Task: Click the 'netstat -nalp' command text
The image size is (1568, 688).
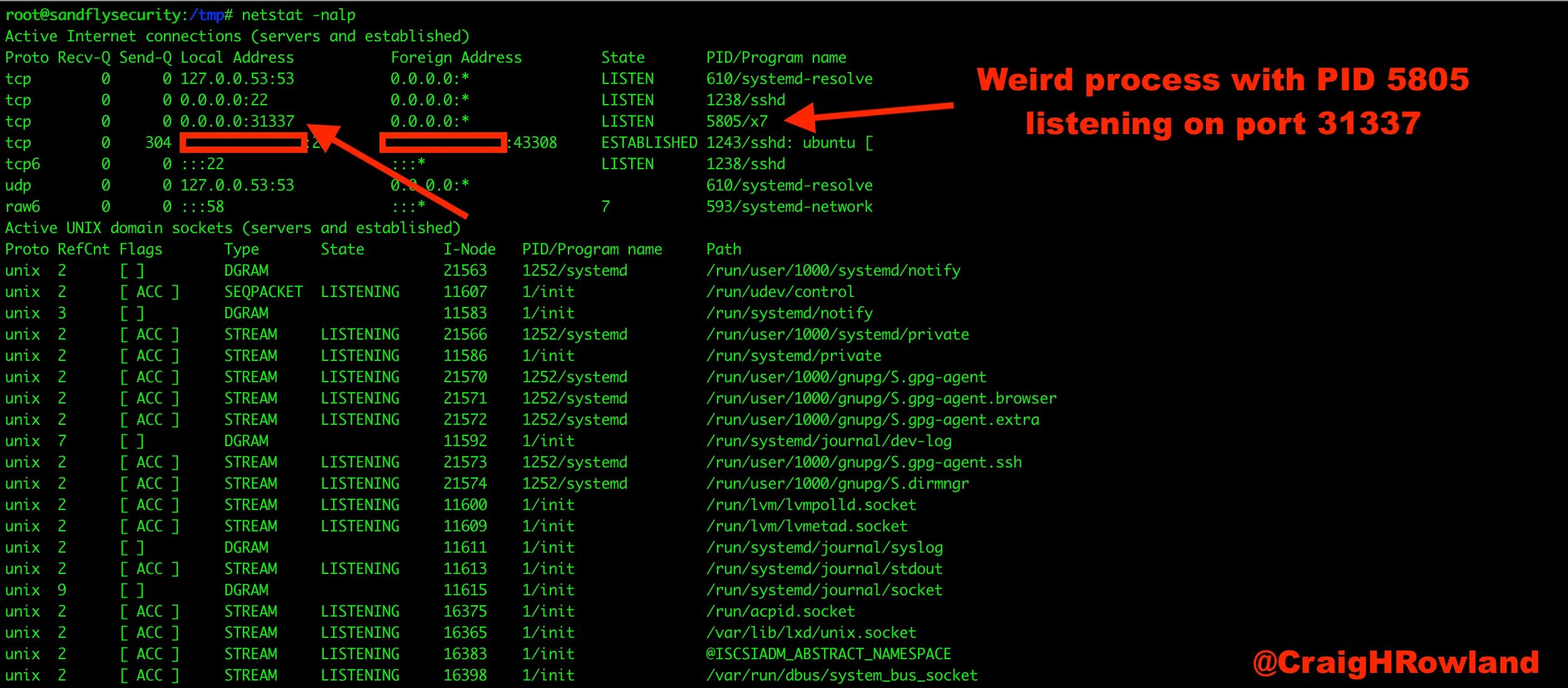Action: 298,14
